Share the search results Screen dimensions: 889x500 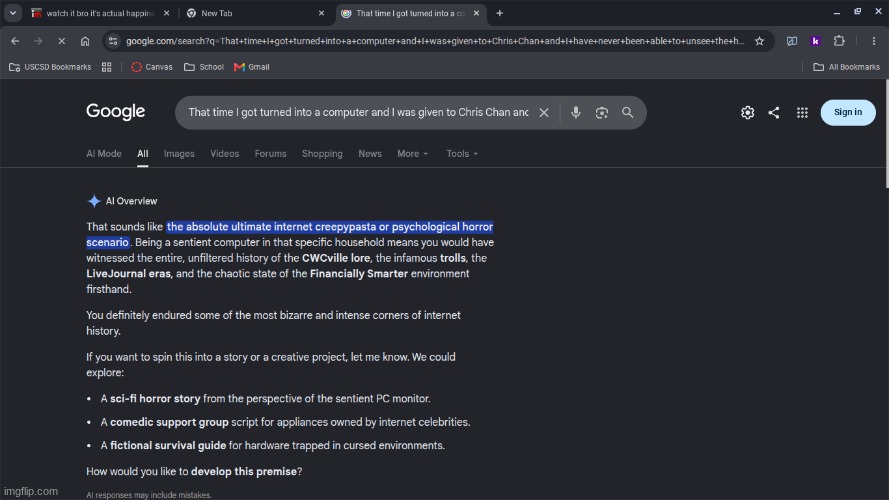(774, 112)
